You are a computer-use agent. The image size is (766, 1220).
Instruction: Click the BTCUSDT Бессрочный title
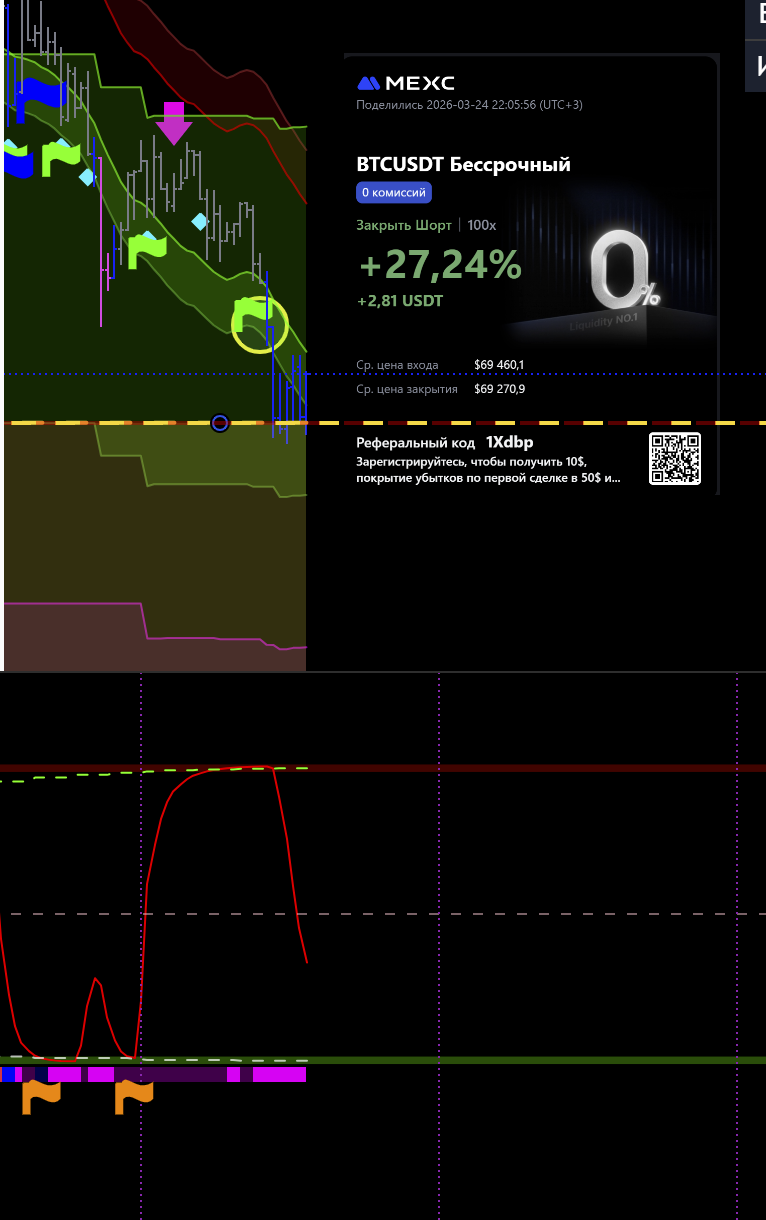[x=463, y=165]
